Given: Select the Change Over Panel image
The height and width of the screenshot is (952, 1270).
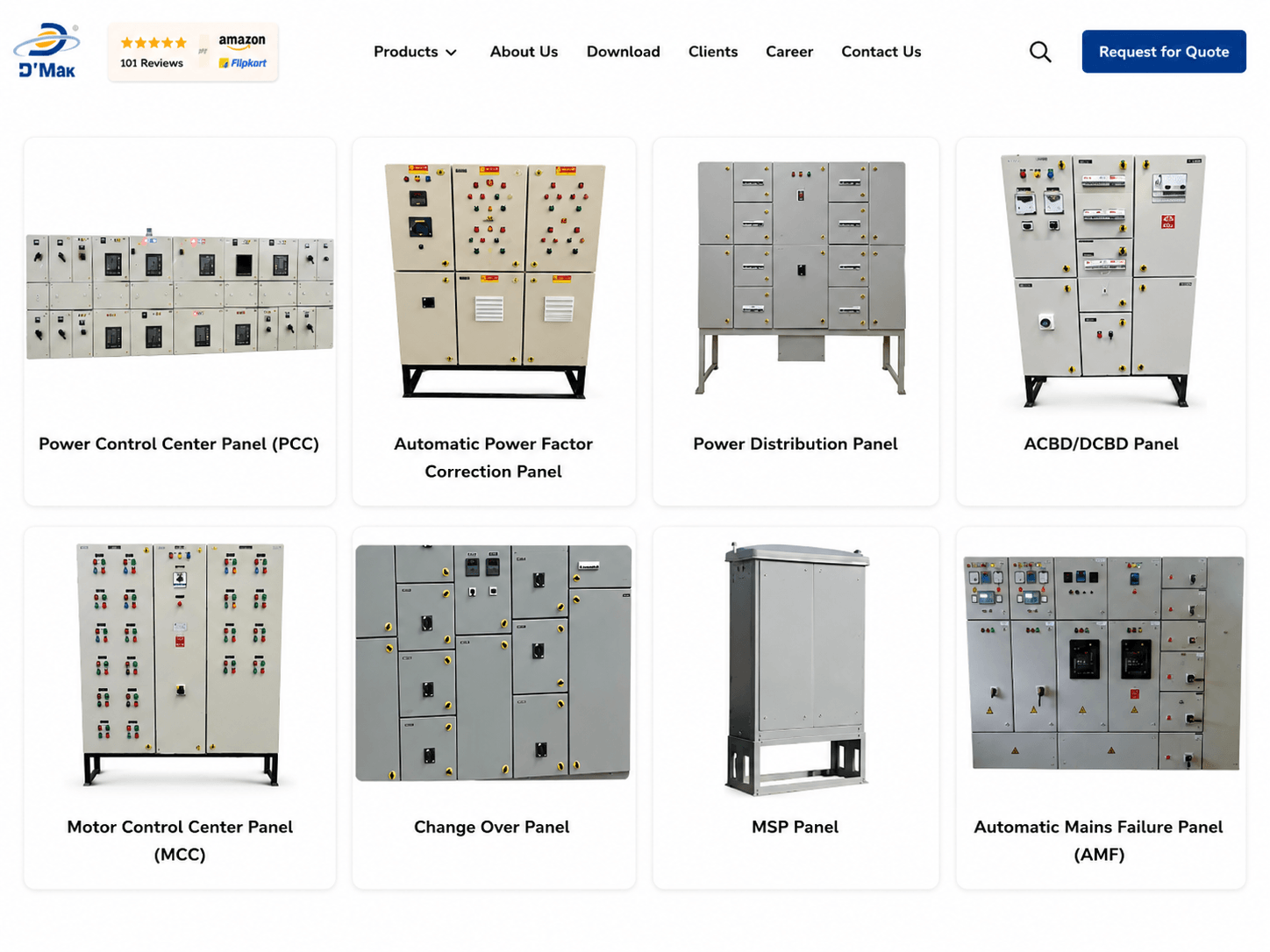Looking at the screenshot, I should 493,663.
